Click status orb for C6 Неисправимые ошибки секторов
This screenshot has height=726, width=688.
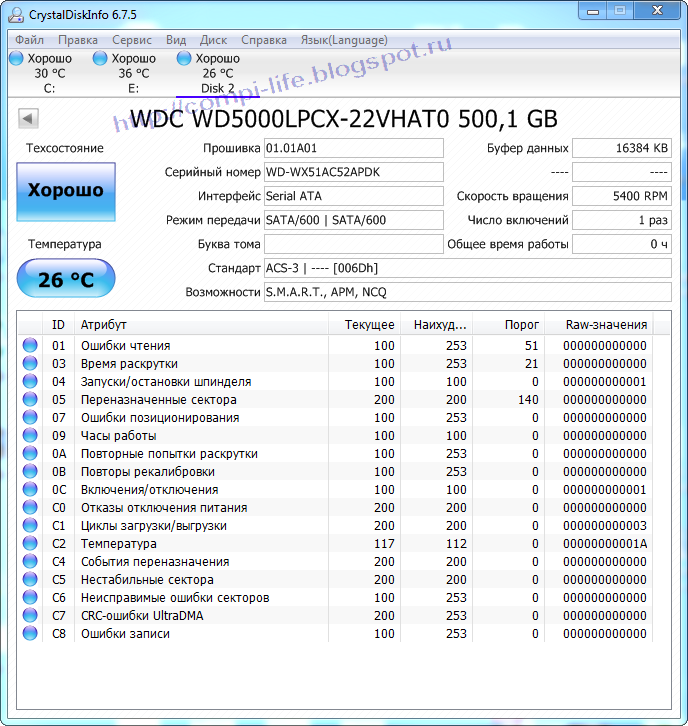[x=30, y=598]
